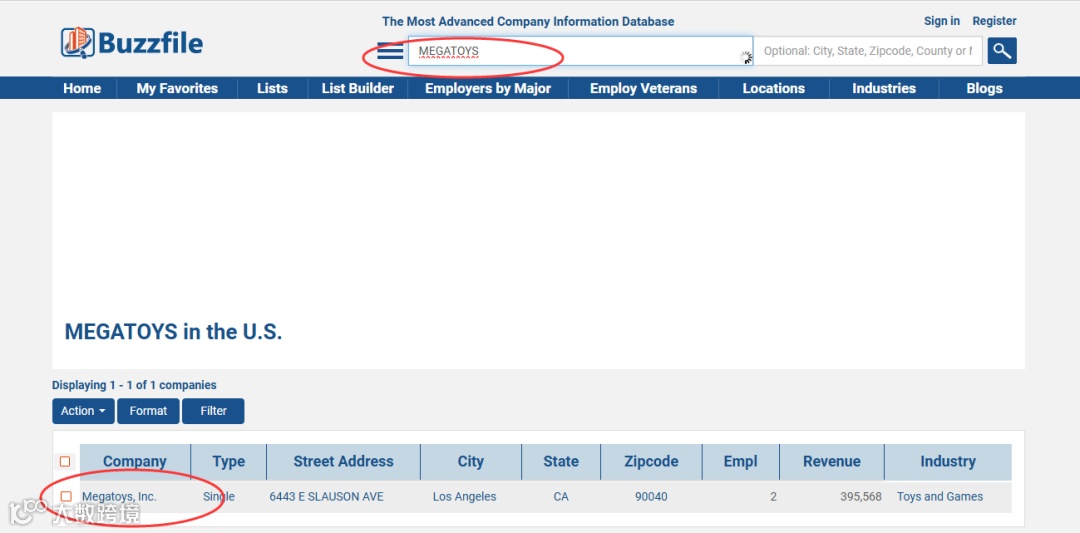Click the Format button
Viewport: 1080px width, 533px height.
point(148,411)
